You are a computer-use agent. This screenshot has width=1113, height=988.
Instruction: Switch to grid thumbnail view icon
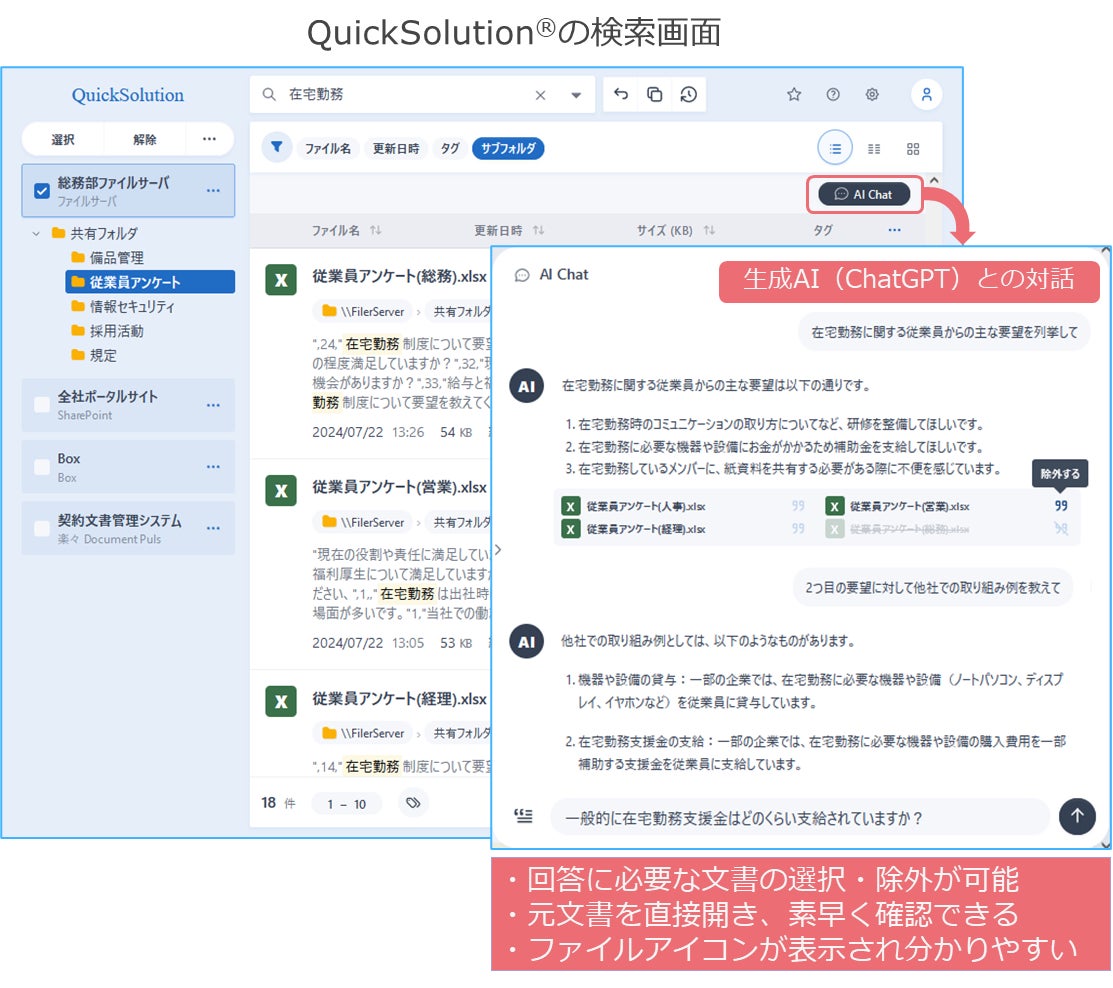(913, 149)
